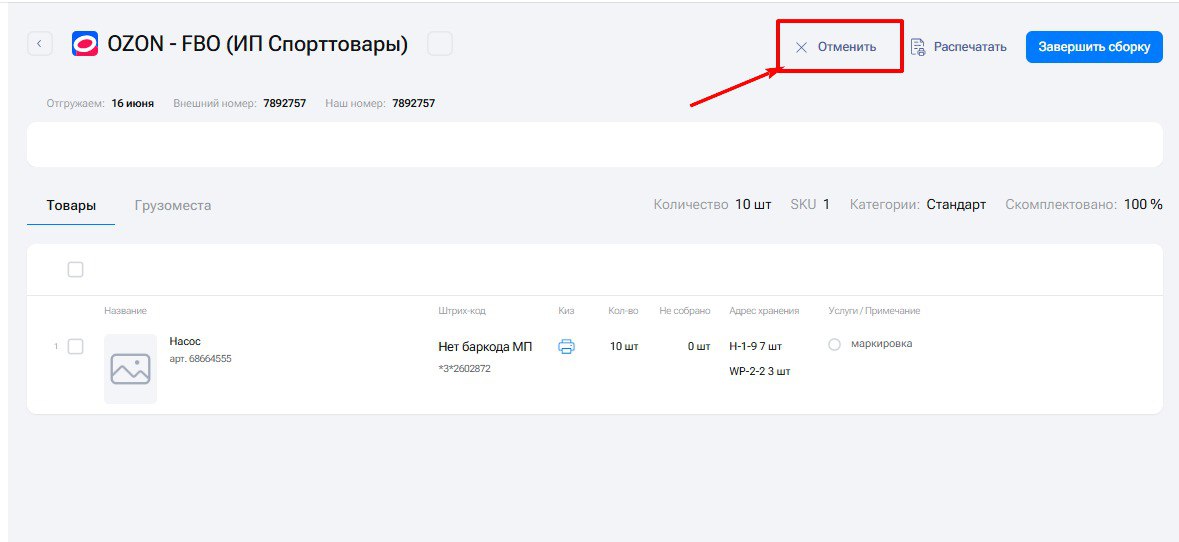Click the Нет баркода МП barcode text
1179x542 pixels.
pos(485,347)
